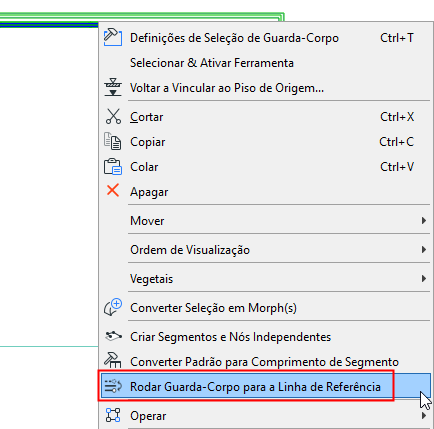
Task: Open the Ordem de Visualização entry
Action: coord(265,250)
